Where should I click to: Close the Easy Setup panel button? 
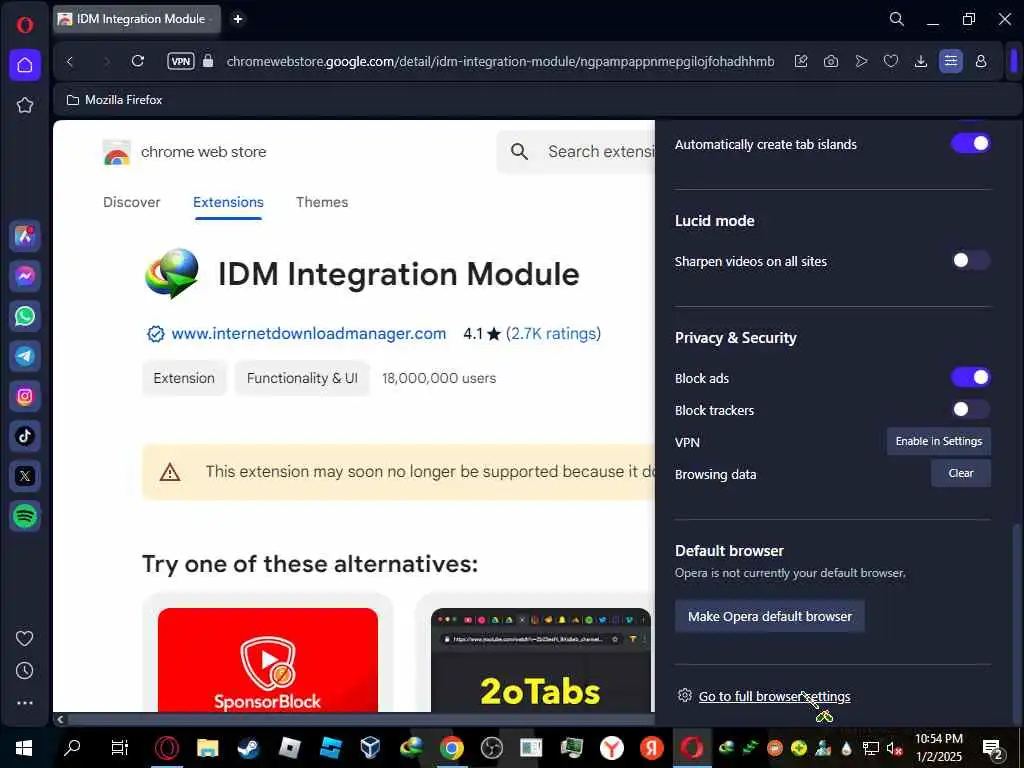click(x=951, y=61)
